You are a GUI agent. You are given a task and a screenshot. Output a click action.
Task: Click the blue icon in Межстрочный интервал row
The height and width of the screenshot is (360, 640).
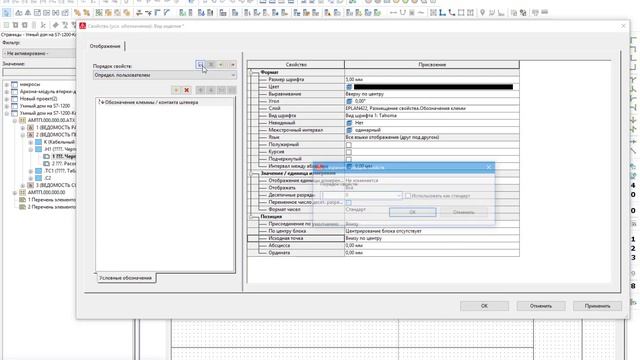pyautogui.click(x=349, y=130)
